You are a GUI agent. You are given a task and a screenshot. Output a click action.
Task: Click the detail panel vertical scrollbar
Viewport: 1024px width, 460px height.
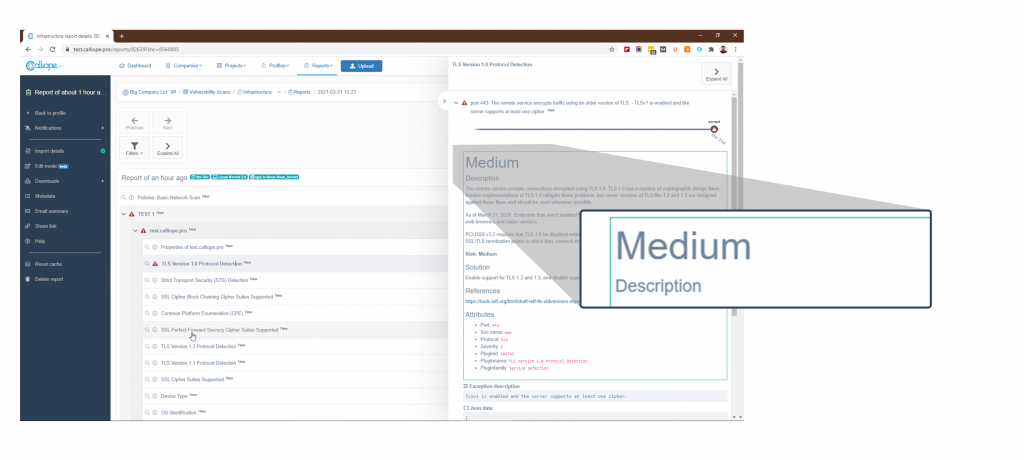[735, 206]
